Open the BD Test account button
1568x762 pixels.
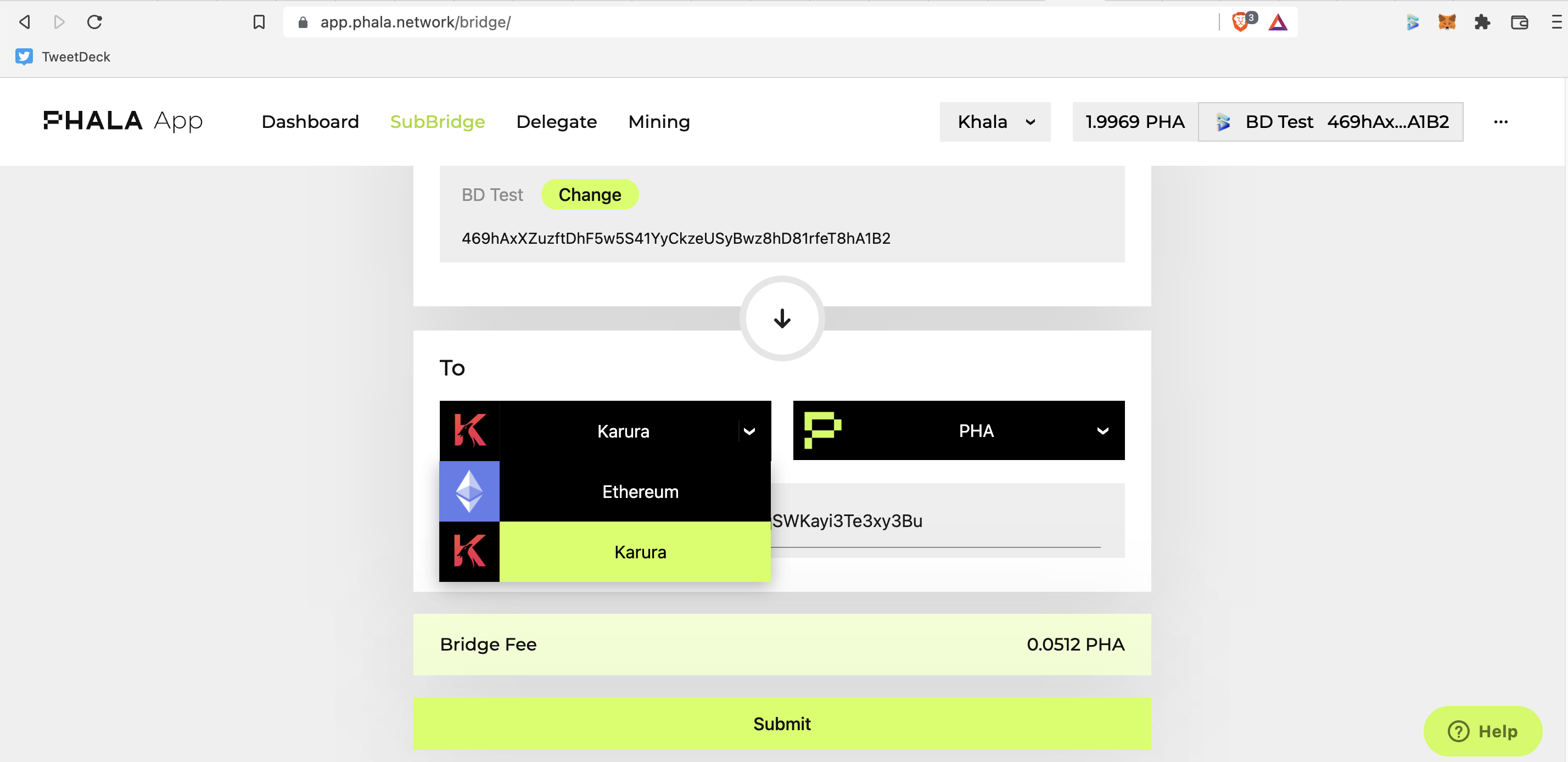(1331, 122)
